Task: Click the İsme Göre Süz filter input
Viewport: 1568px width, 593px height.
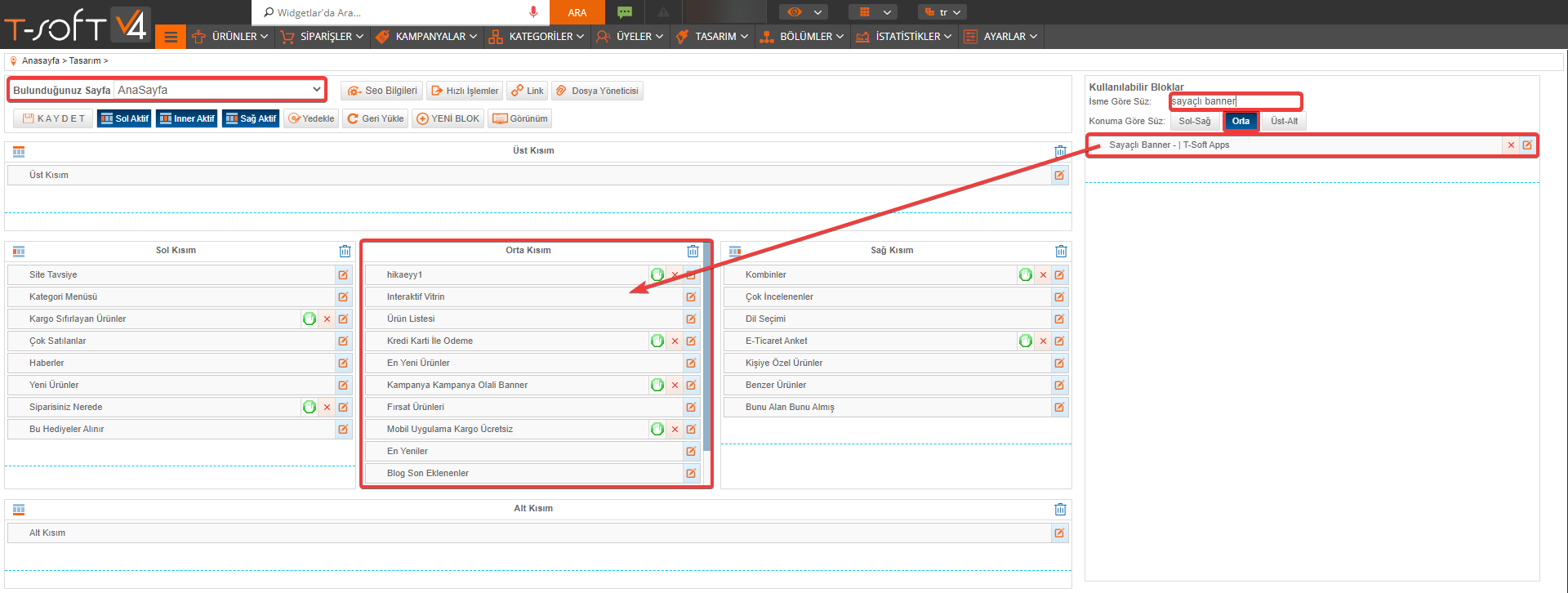Action: click(1236, 101)
